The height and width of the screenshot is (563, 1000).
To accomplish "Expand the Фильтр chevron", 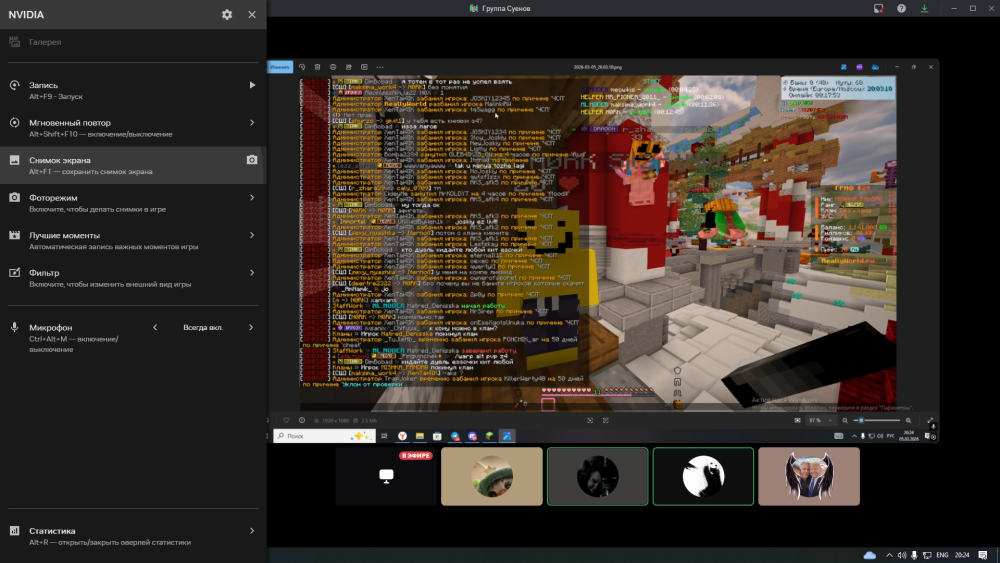I will (252, 273).
